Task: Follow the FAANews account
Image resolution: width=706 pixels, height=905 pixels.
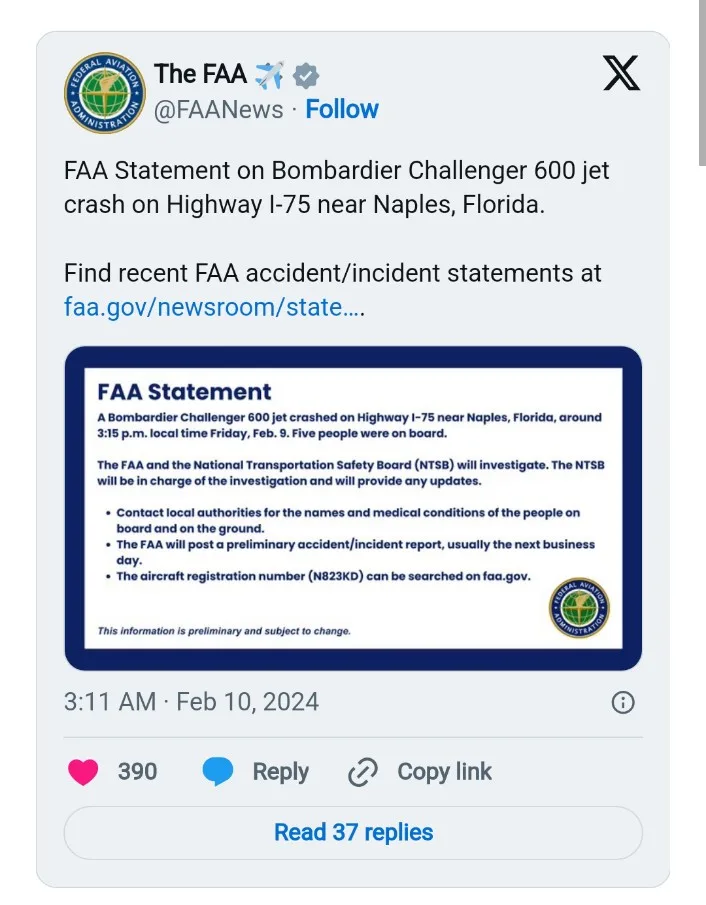Action: pyautogui.click(x=342, y=109)
